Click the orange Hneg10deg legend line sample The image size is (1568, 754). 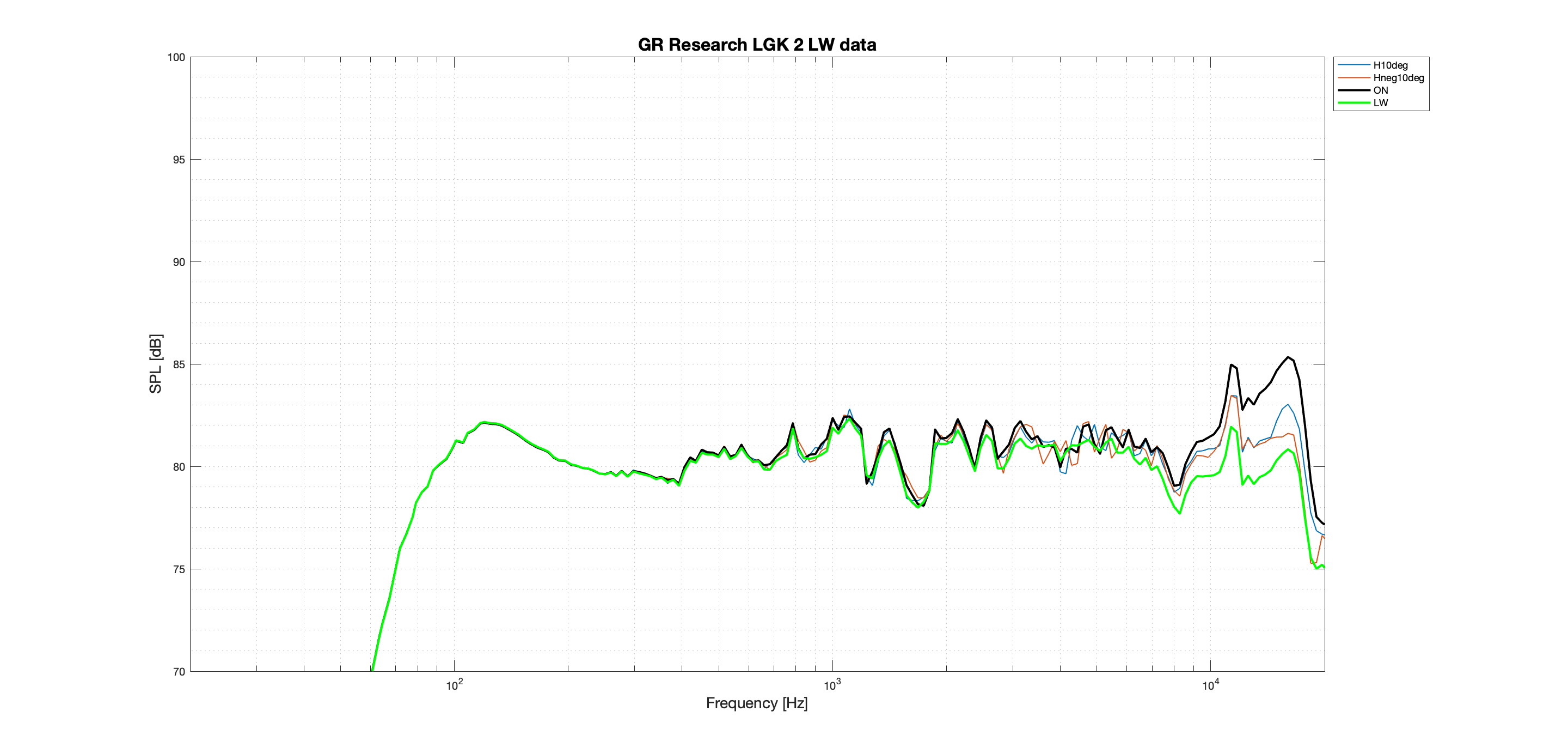1353,78
